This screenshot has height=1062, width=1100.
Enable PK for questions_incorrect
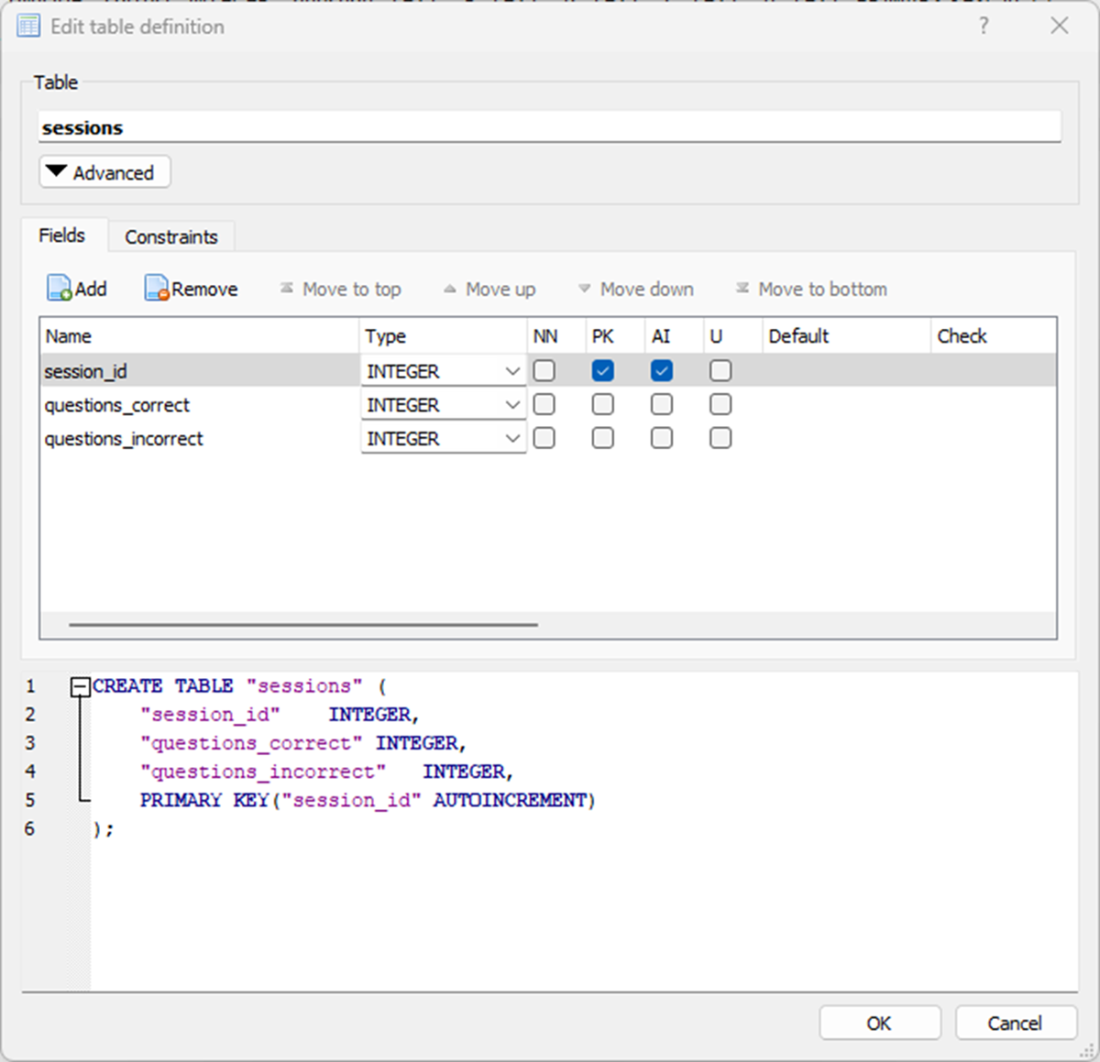click(x=603, y=438)
